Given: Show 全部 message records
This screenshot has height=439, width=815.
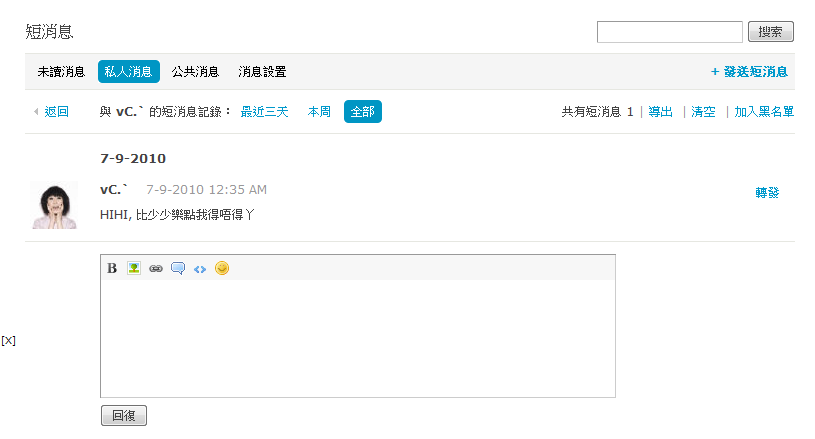Looking at the screenshot, I should pyautogui.click(x=363, y=111).
